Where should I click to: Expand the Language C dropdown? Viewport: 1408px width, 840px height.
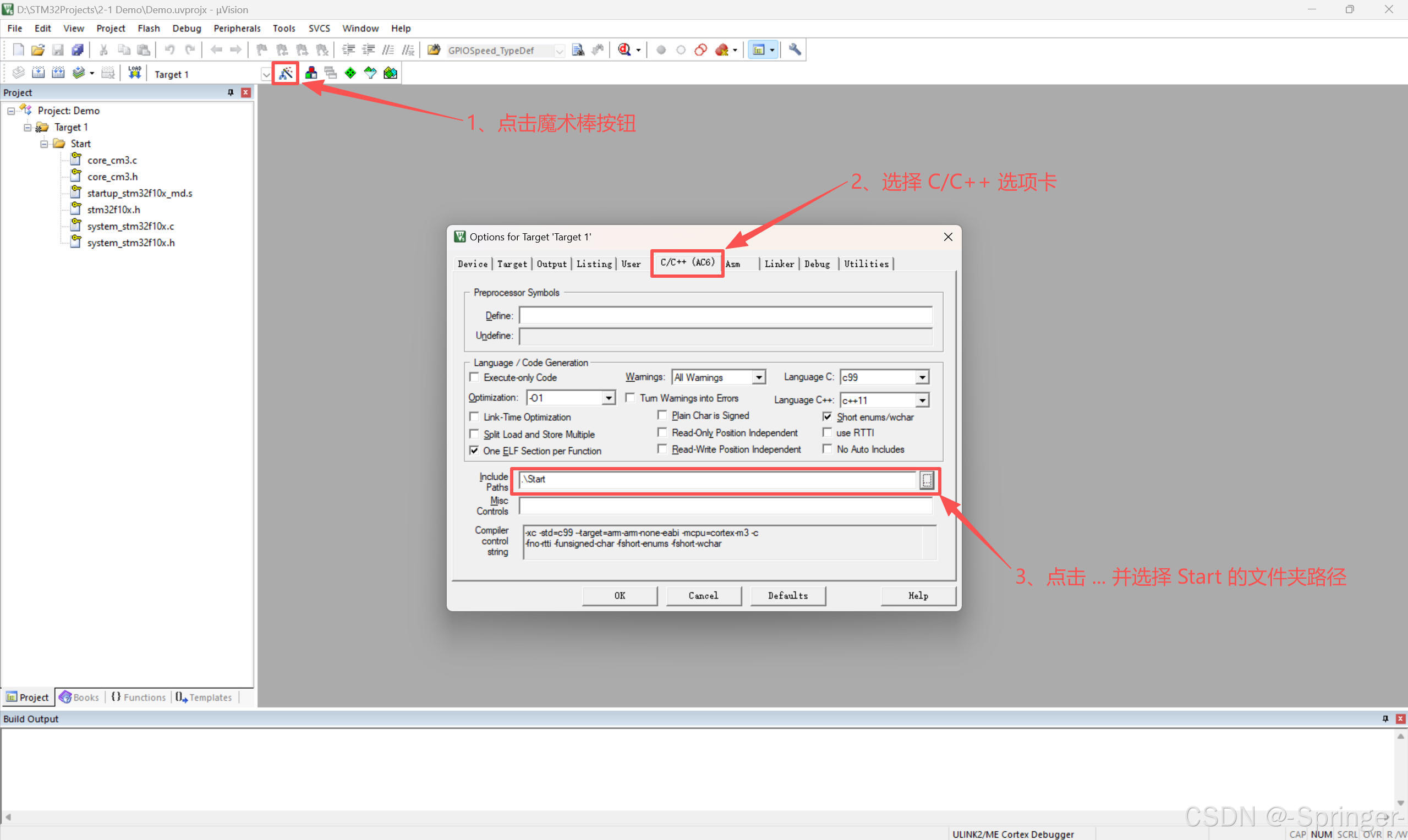coord(922,377)
